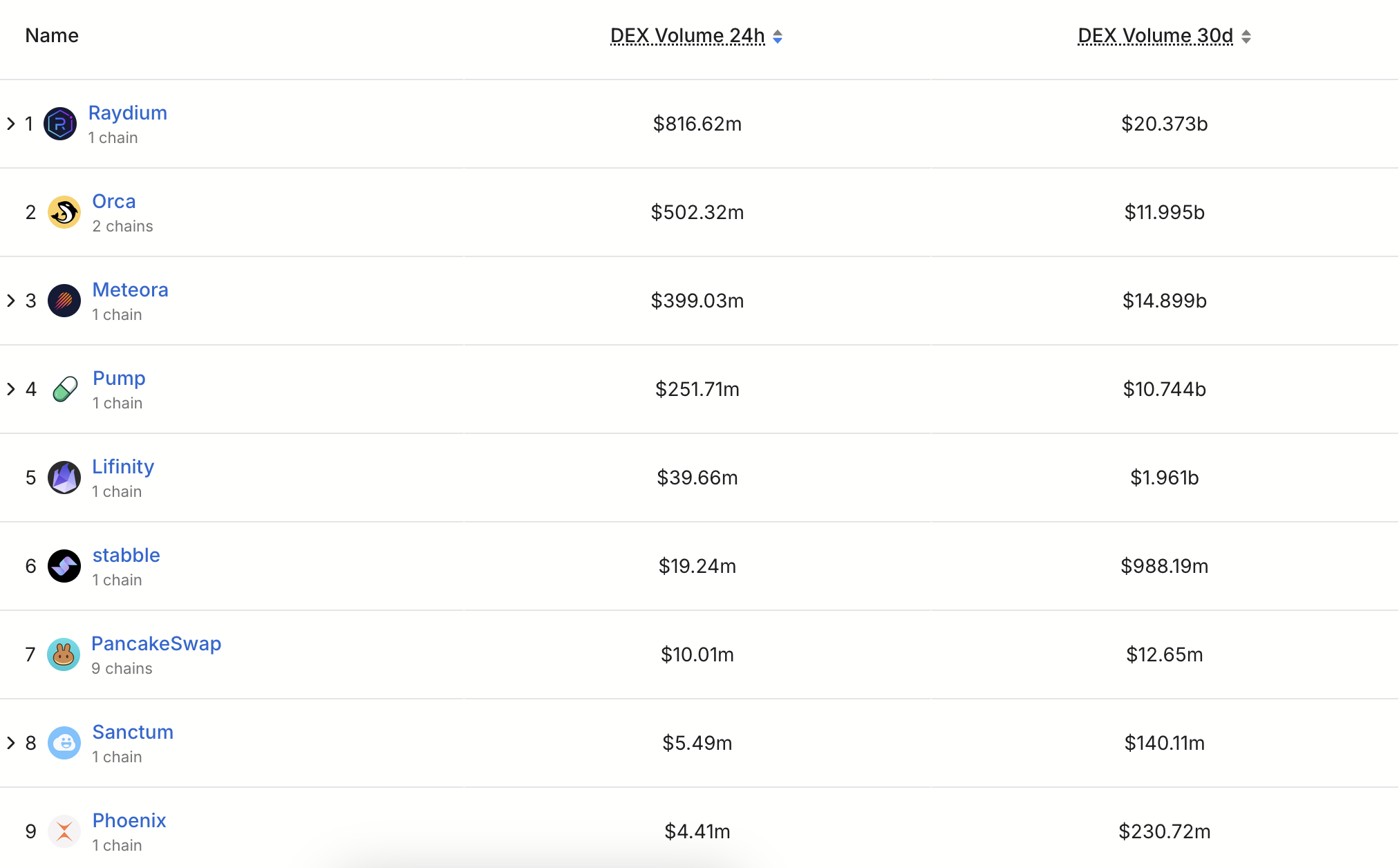Expand the Raydium row chevron

(x=11, y=124)
